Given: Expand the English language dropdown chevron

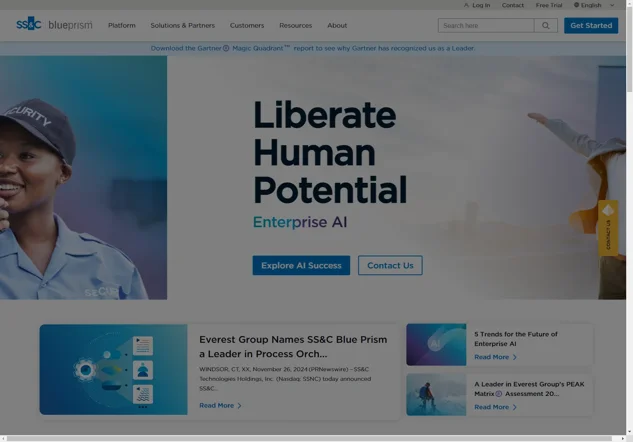Looking at the screenshot, I should click(x=612, y=5).
